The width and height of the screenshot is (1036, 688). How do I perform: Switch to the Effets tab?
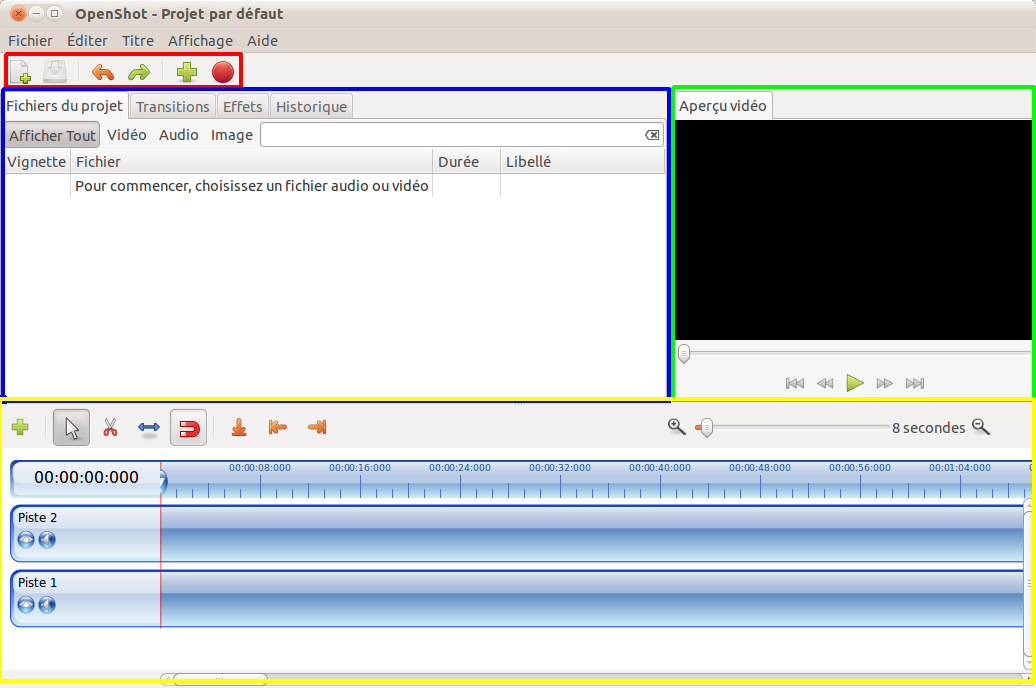[242, 106]
